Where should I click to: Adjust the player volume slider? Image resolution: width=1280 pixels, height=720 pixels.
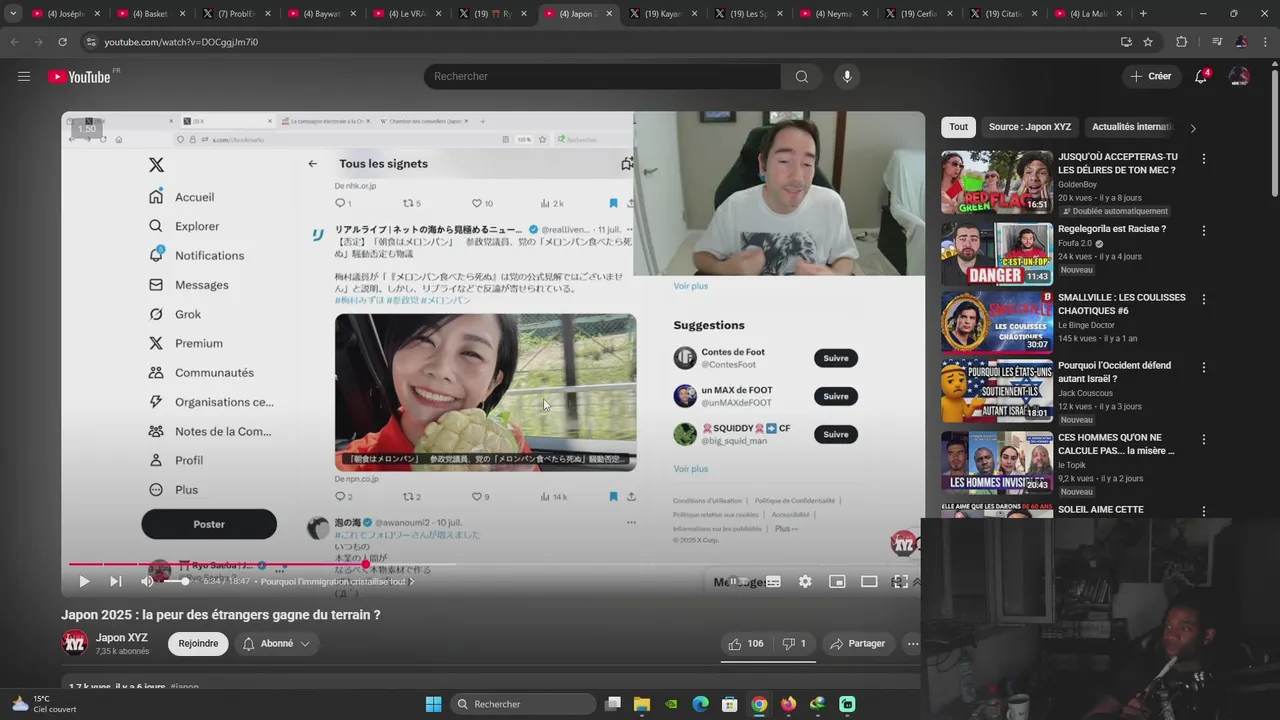[x=177, y=581]
